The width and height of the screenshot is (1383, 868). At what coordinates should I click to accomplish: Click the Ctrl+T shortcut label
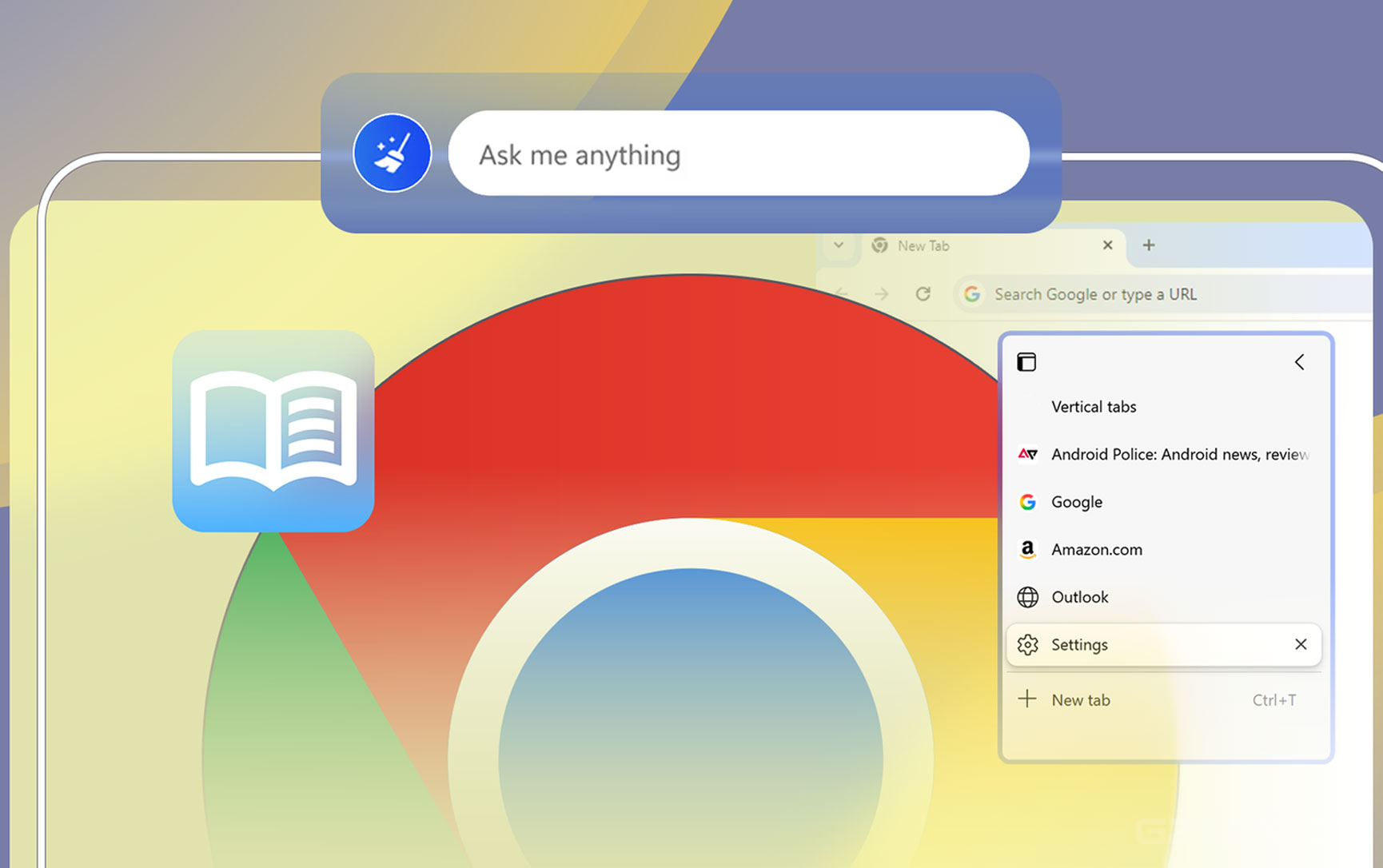[1274, 700]
